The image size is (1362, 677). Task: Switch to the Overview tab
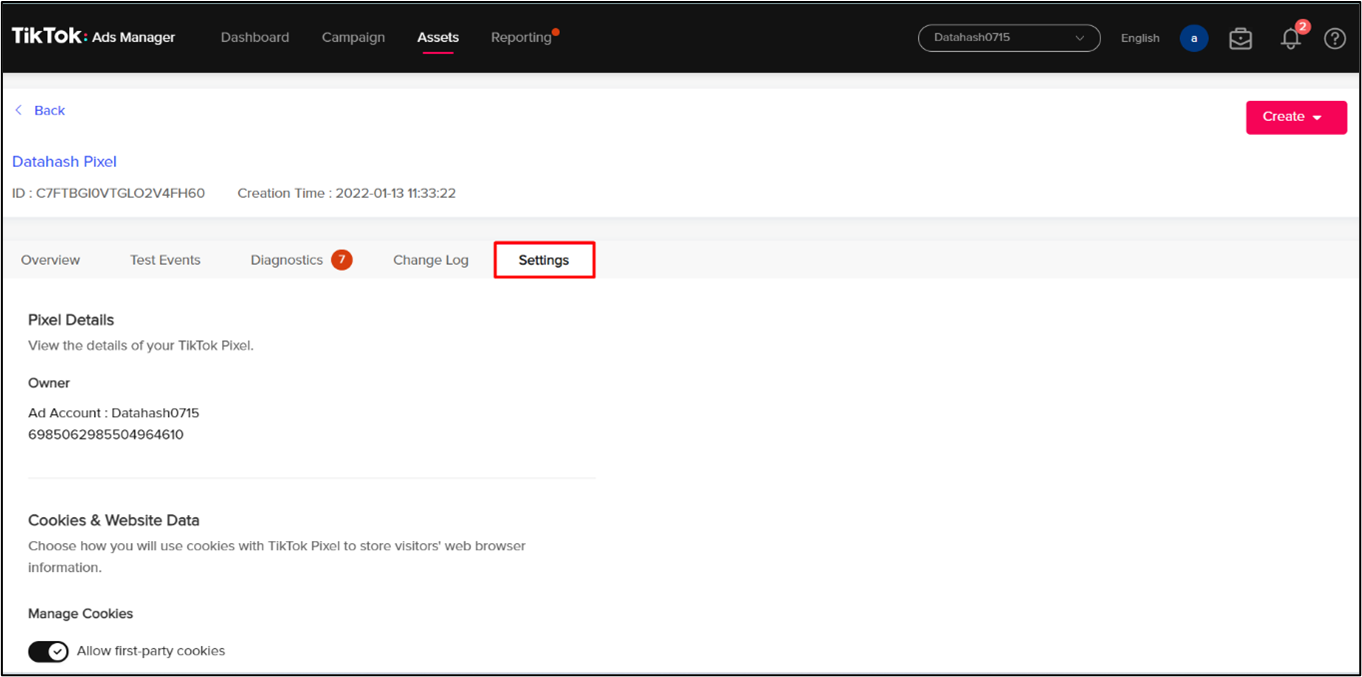[x=50, y=260]
